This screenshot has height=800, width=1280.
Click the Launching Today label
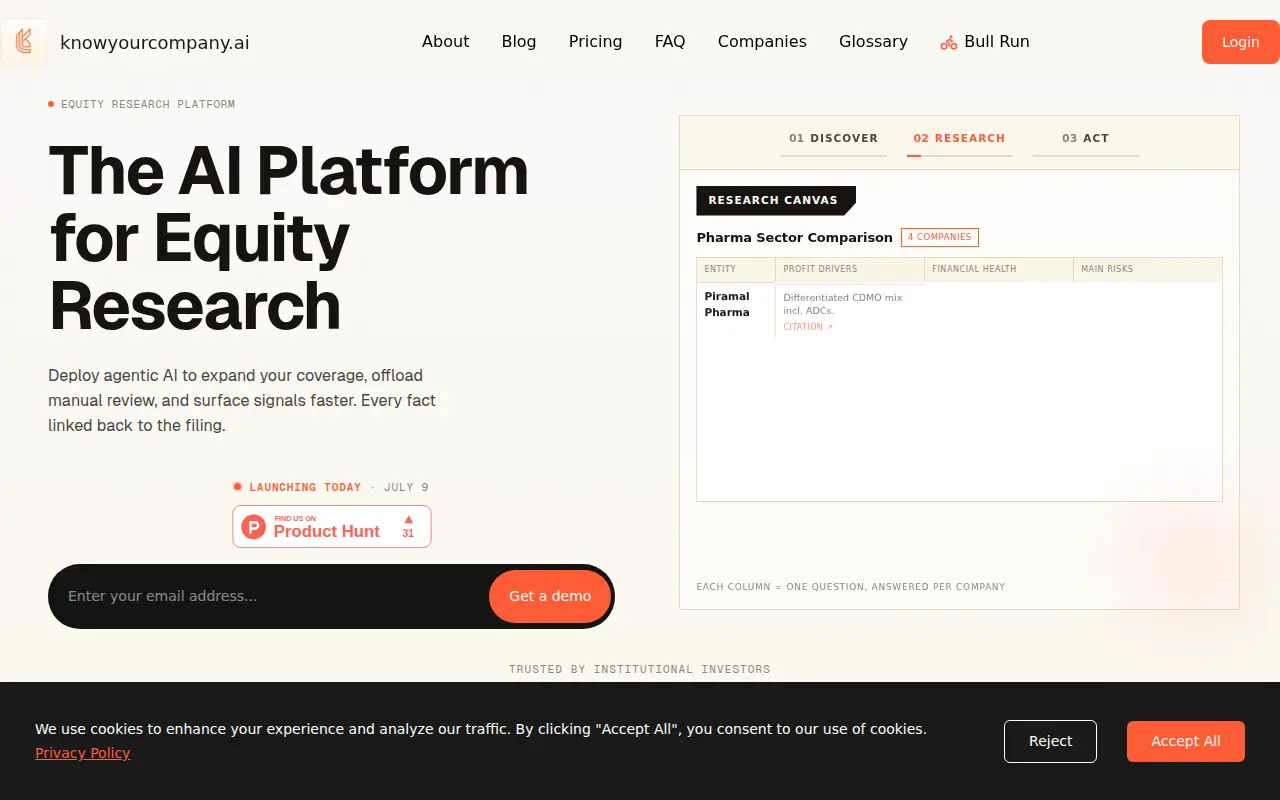pyautogui.click(x=305, y=487)
